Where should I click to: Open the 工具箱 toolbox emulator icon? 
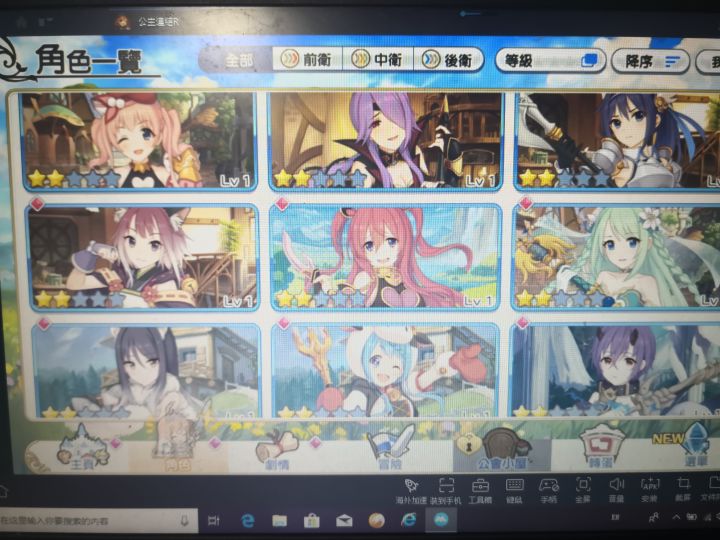480,491
